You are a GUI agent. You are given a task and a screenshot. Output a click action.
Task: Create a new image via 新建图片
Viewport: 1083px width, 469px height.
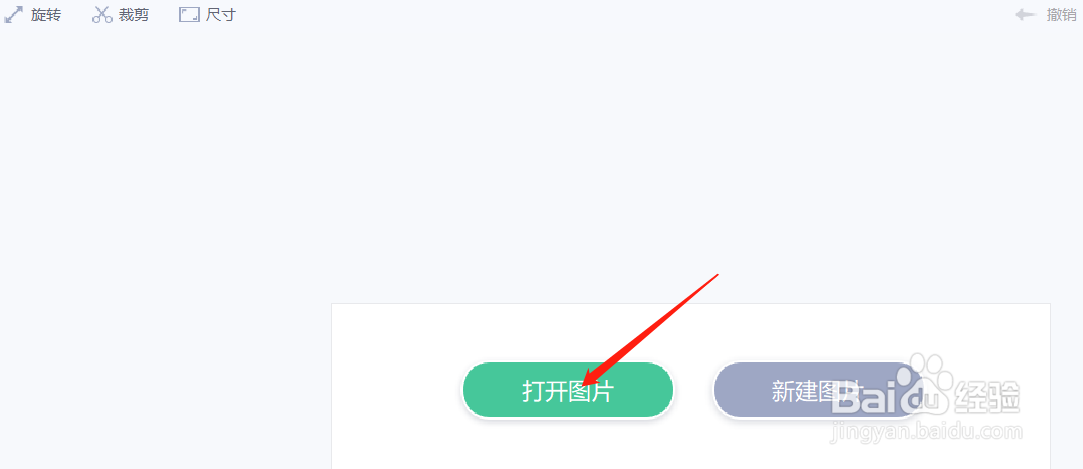(x=818, y=390)
